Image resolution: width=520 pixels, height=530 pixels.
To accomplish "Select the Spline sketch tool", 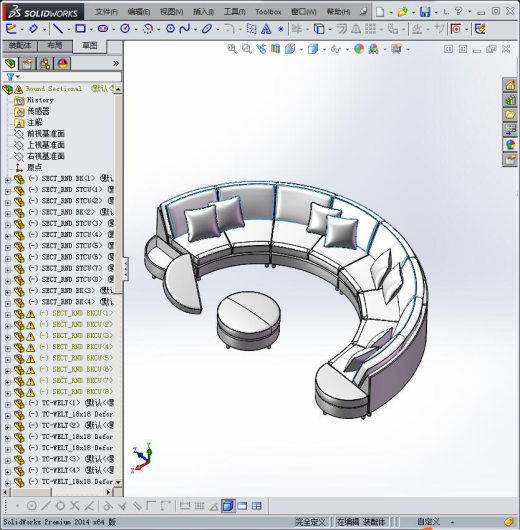I will (x=185, y=29).
